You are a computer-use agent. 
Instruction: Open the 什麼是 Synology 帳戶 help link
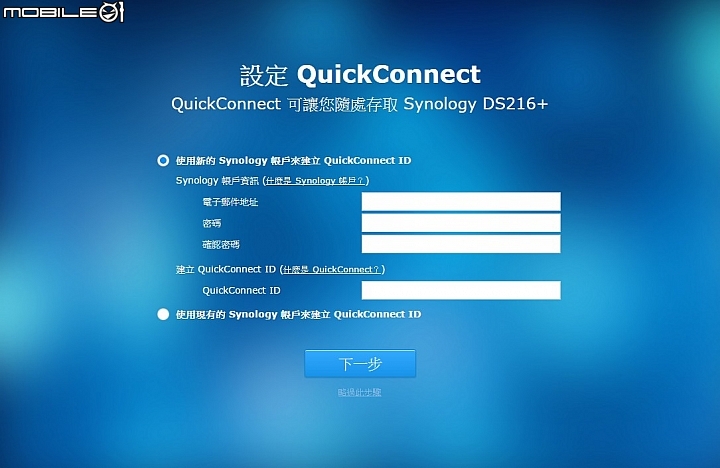(x=315, y=180)
